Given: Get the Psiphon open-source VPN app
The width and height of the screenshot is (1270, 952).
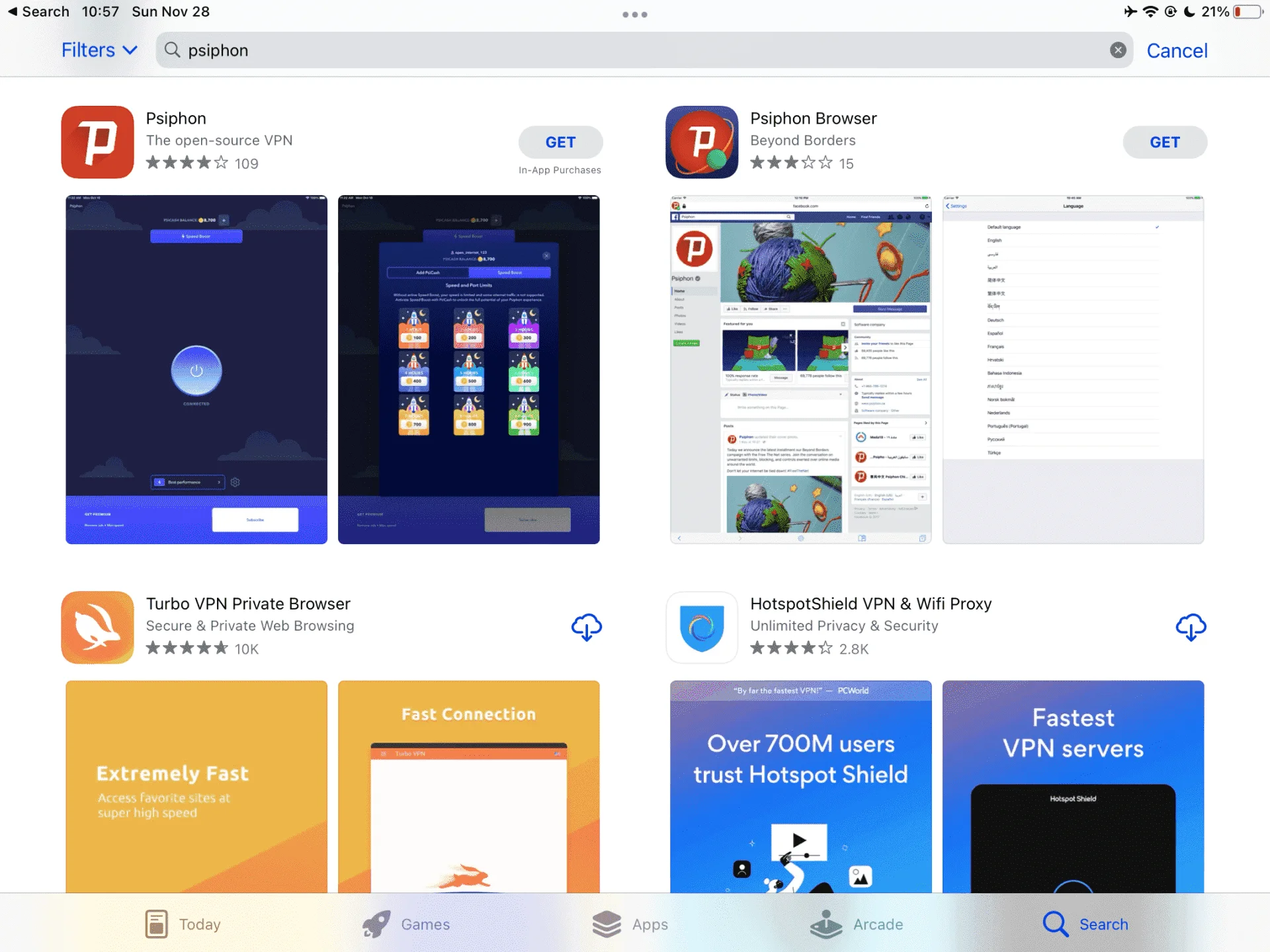Looking at the screenshot, I should pos(560,142).
